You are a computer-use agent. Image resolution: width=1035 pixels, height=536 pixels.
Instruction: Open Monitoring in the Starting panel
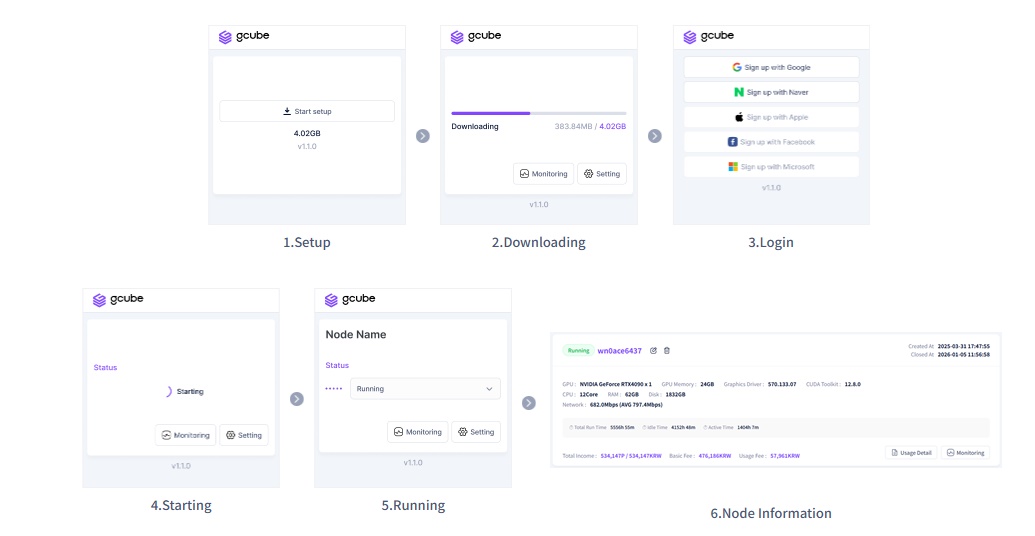point(185,435)
